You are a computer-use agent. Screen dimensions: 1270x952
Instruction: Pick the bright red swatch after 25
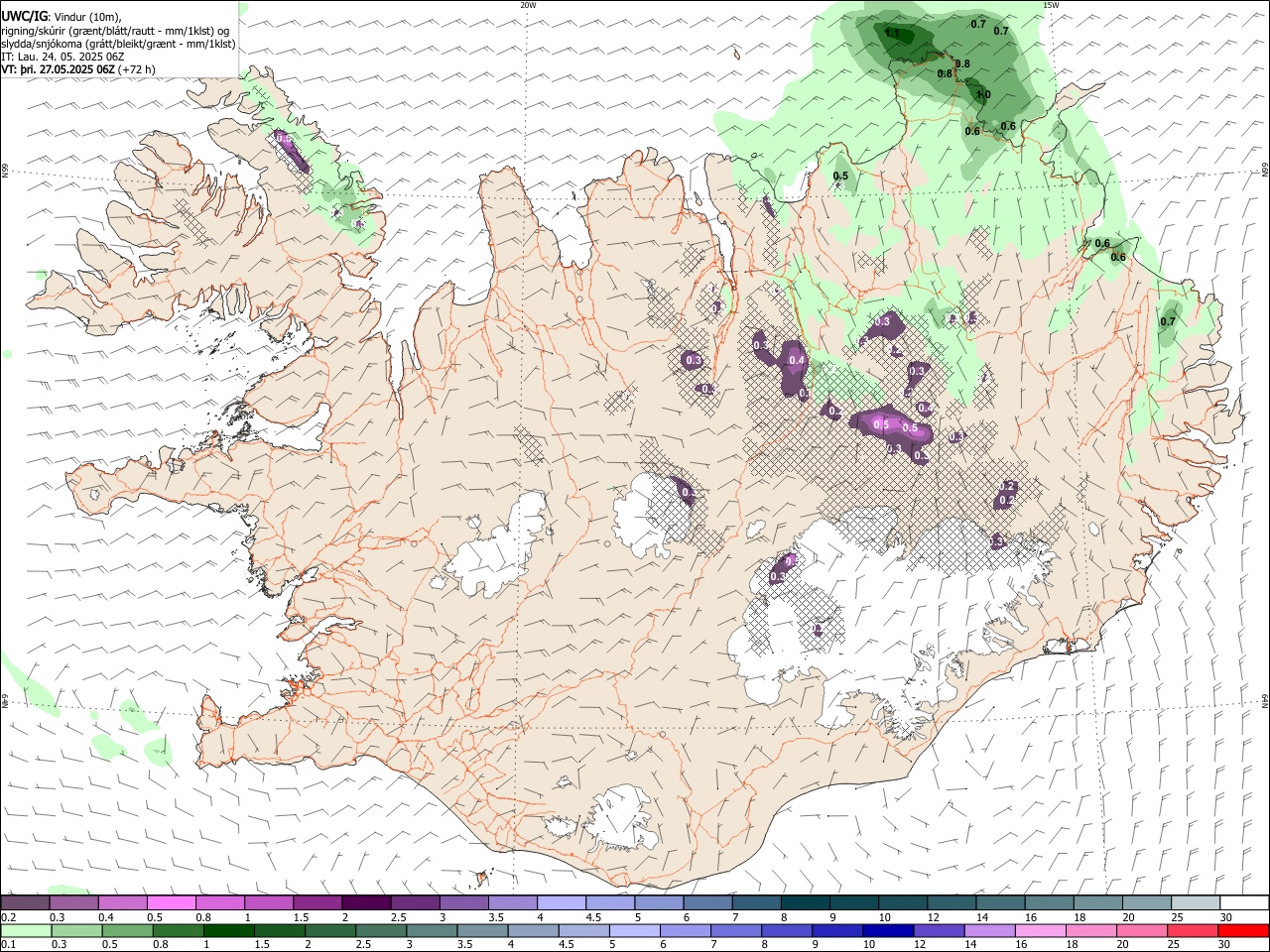1241,931
